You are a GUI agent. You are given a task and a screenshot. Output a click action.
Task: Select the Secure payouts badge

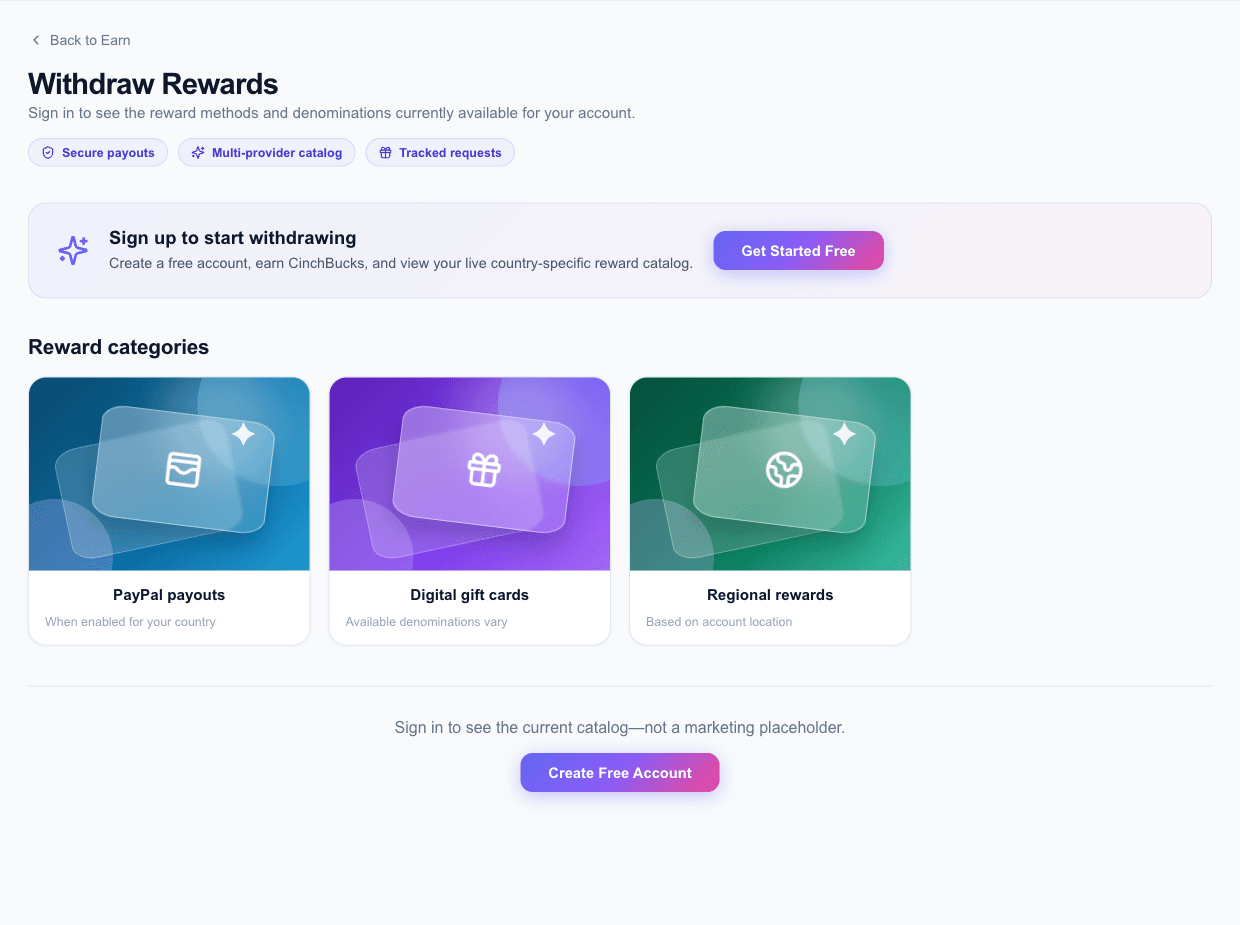98,153
